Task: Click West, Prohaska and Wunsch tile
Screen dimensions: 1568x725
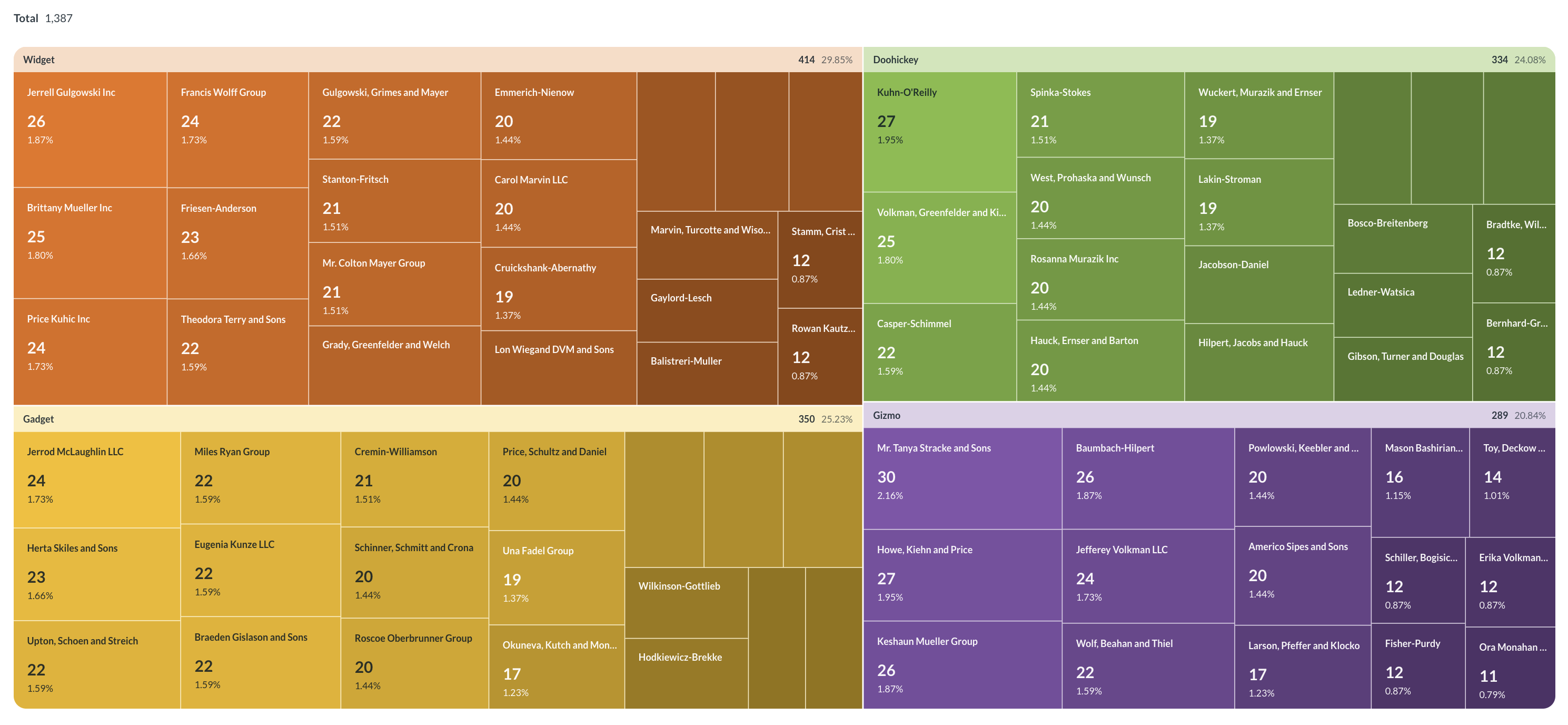Action: (x=1100, y=198)
